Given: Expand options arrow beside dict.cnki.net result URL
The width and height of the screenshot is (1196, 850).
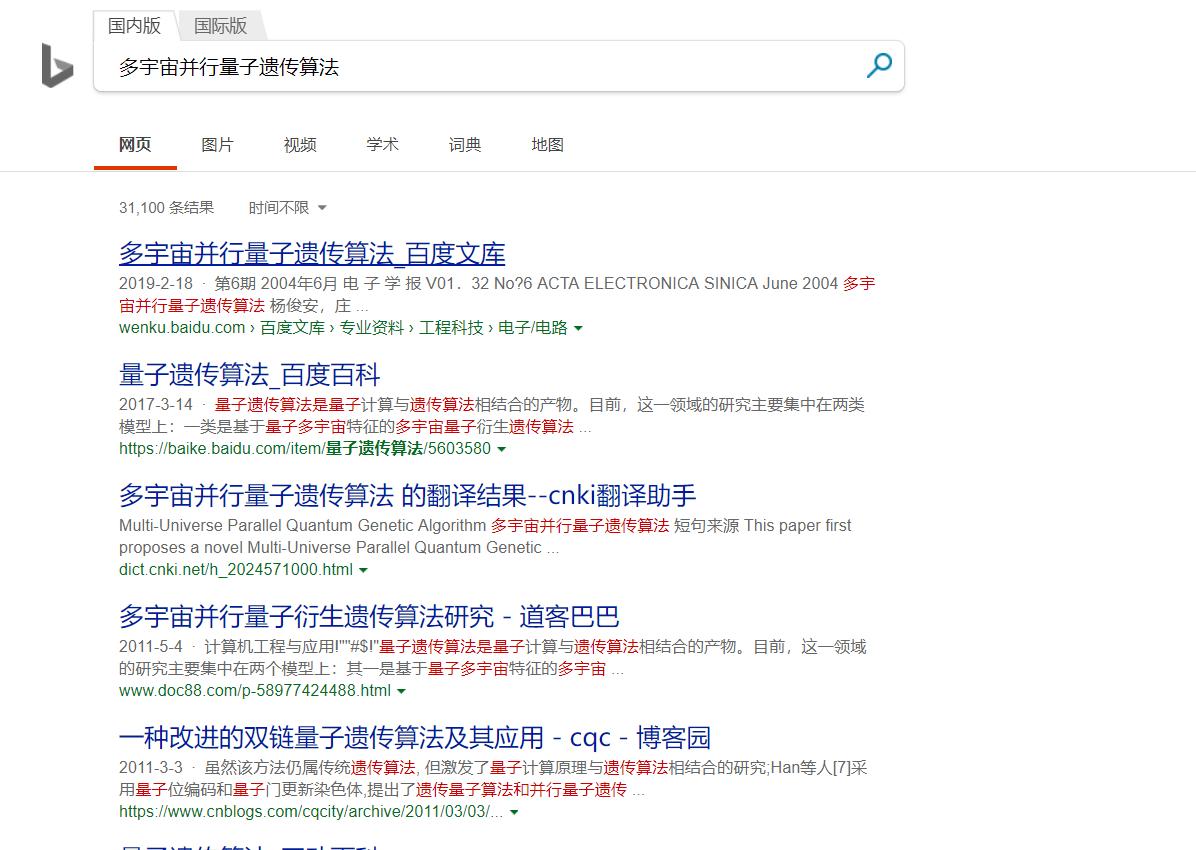Looking at the screenshot, I should click(x=364, y=568).
